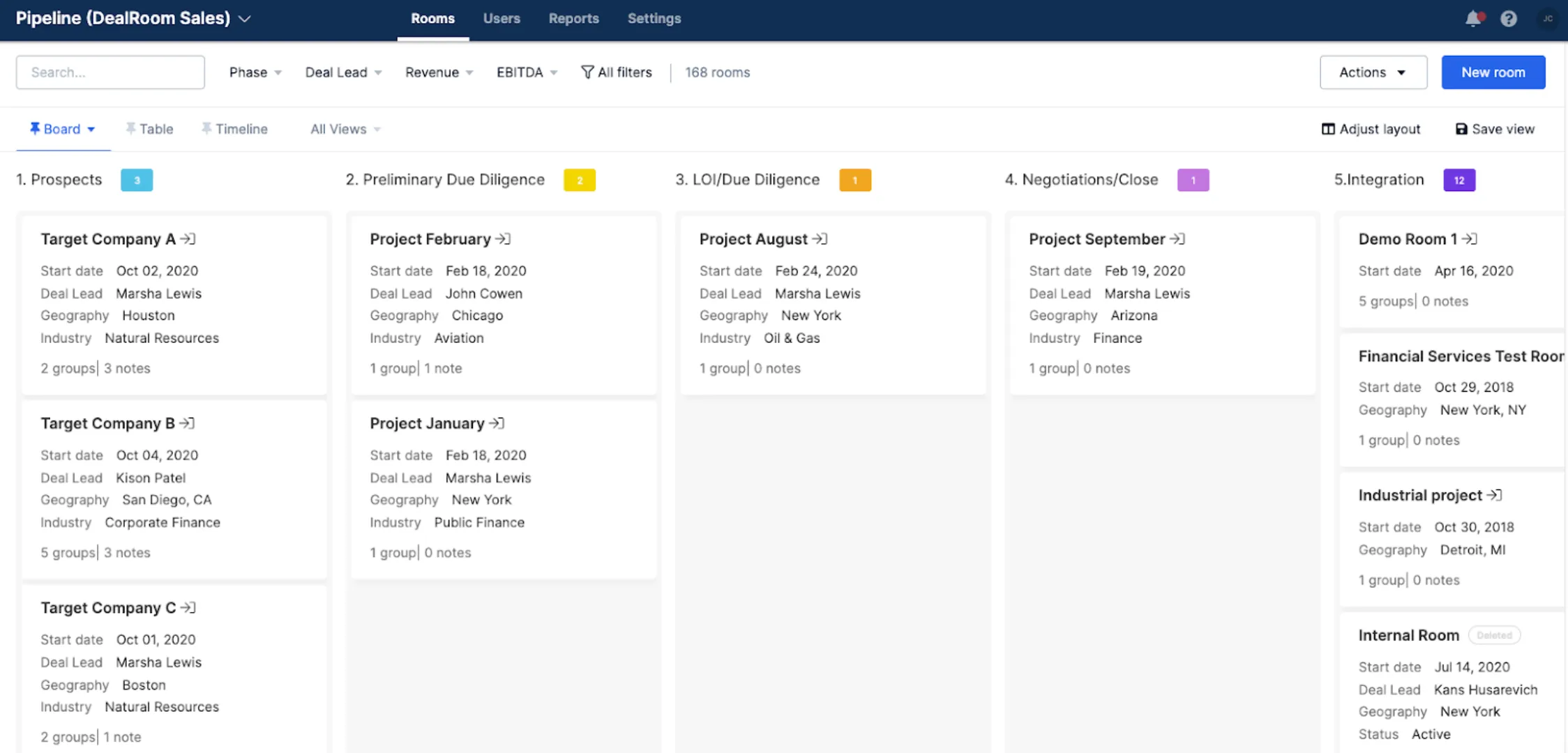Open the notifications bell icon
This screenshot has height=753, width=1568.
tap(1473, 19)
